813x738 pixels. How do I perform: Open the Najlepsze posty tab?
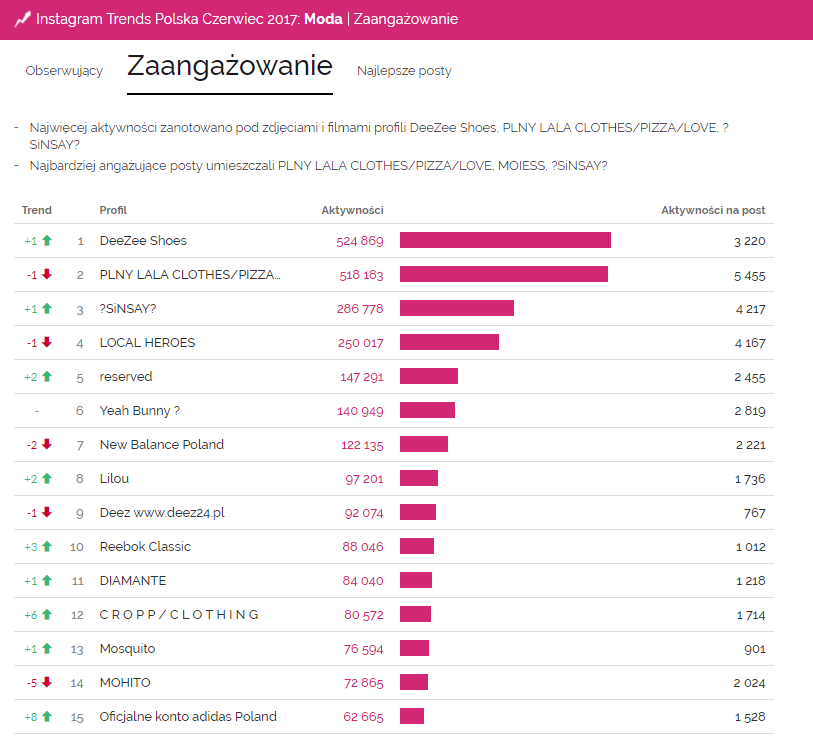point(404,71)
